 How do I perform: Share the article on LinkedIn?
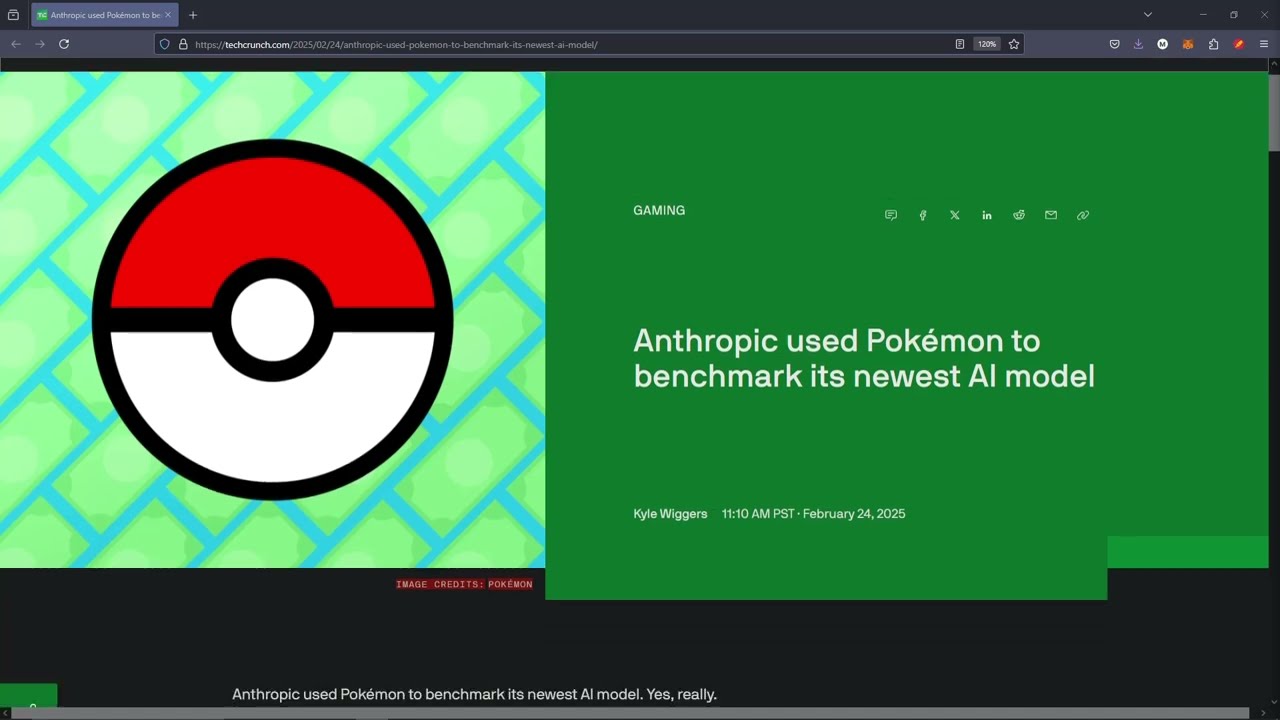(x=987, y=215)
